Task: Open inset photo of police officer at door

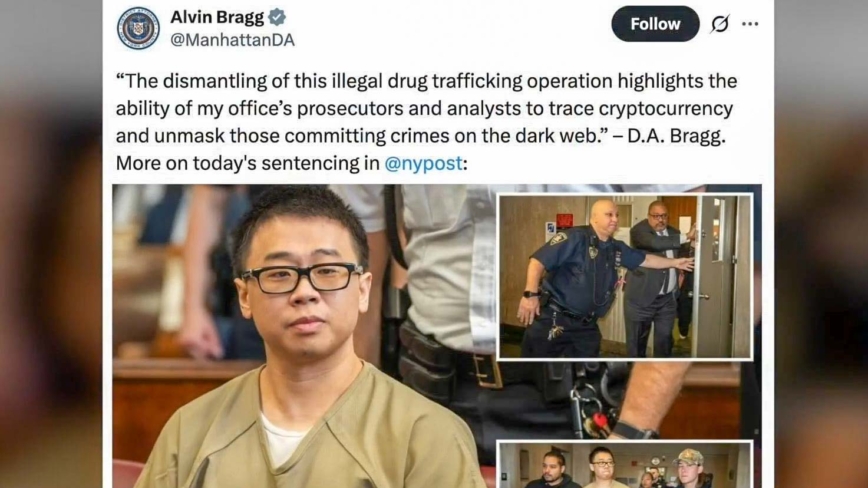Action: point(625,277)
